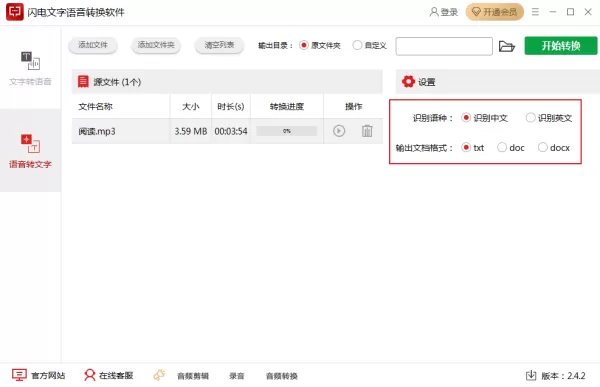The height and width of the screenshot is (387, 600).
Task: Choose doc output format
Action: click(511, 148)
